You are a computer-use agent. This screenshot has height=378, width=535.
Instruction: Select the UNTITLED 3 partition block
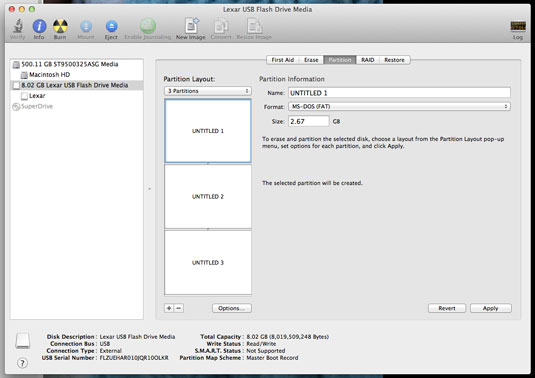(208, 262)
